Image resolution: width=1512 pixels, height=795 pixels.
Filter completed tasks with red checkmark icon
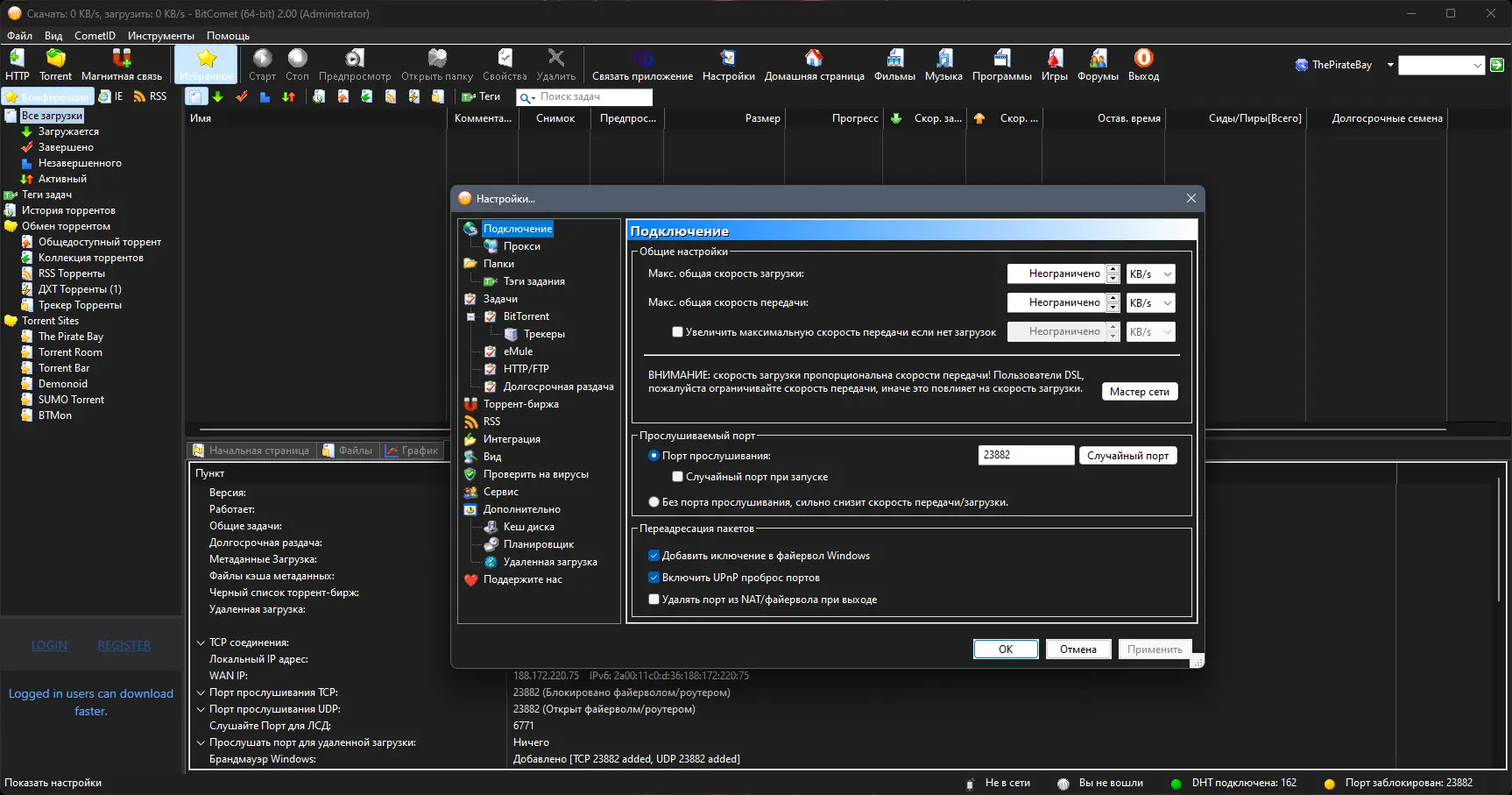click(242, 96)
